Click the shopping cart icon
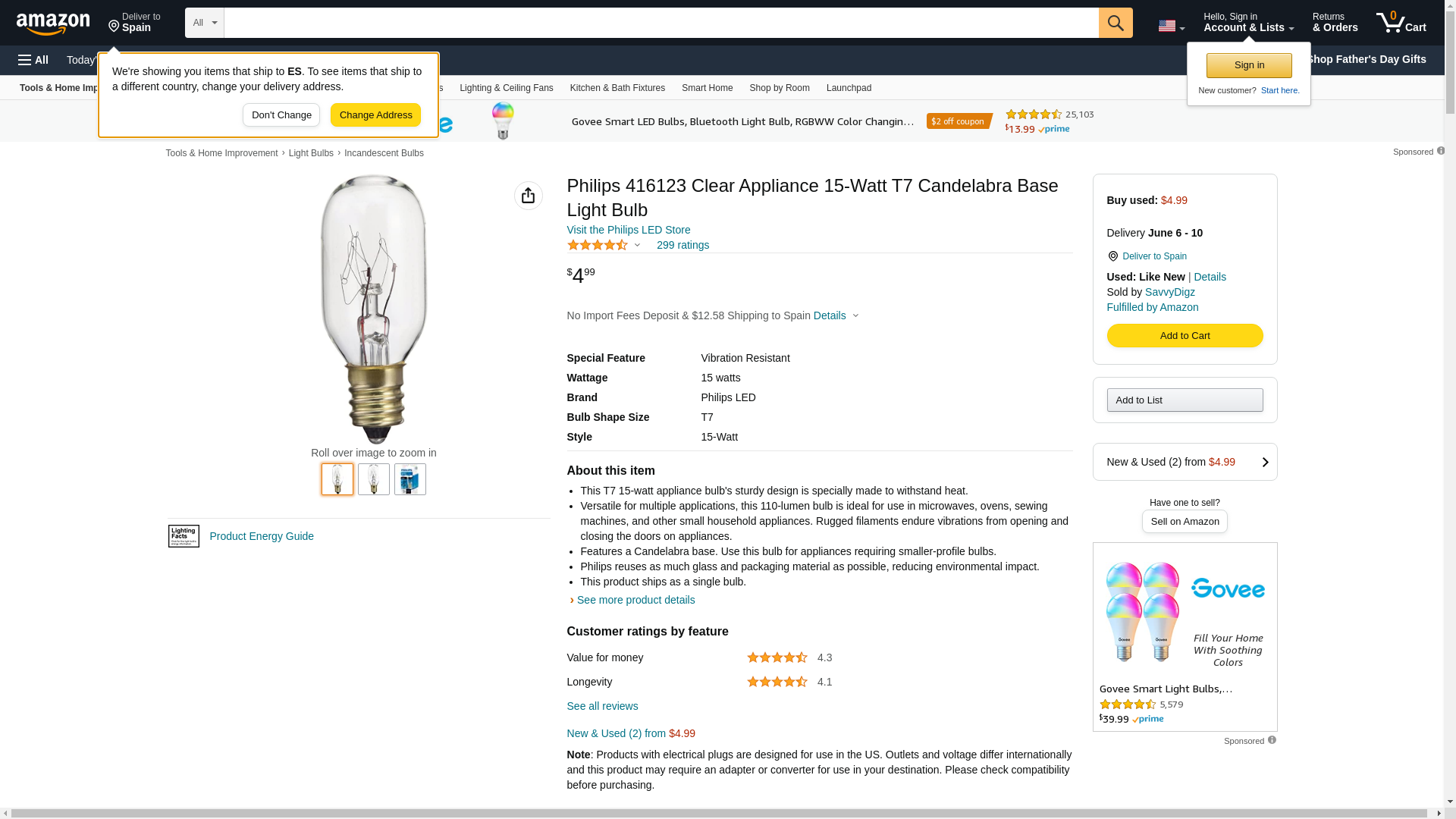 pos(1401,23)
